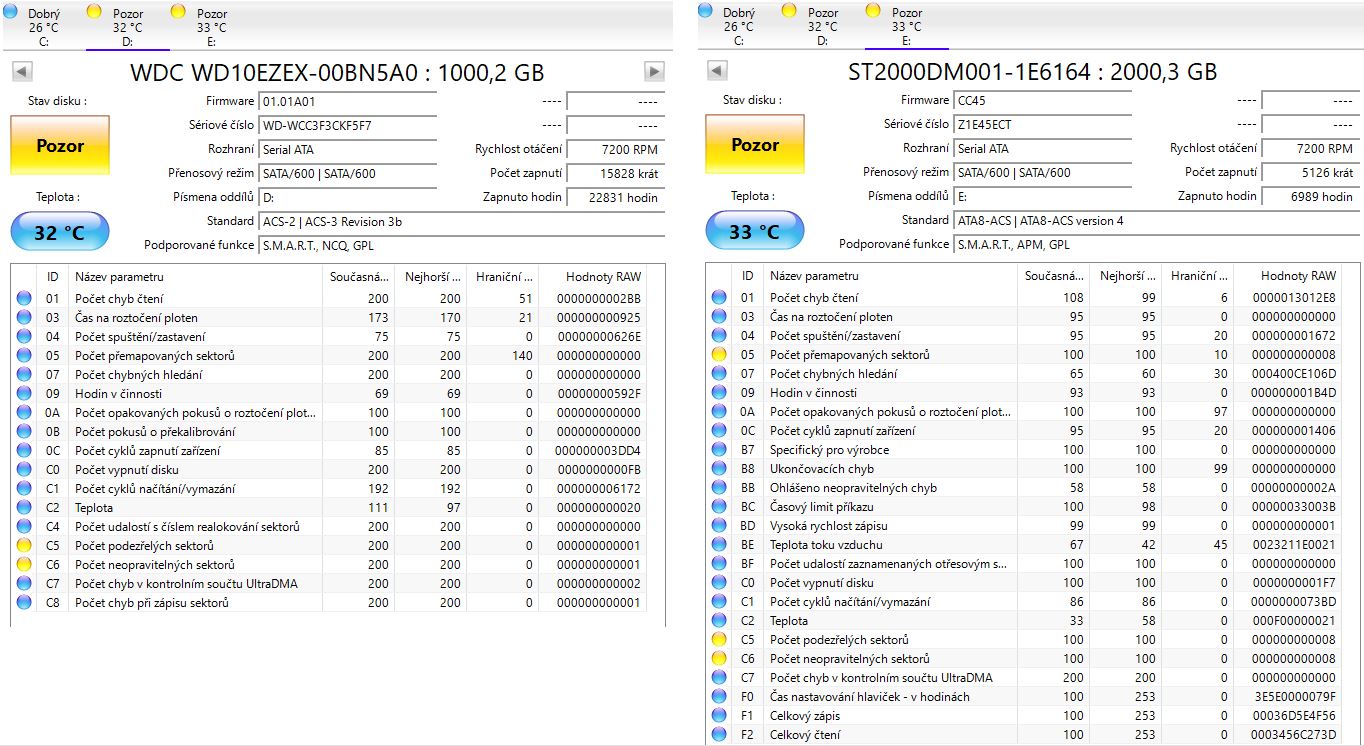Image resolution: width=1364 pixels, height=746 pixels.
Task: Click yellow status icon for ID 05 in ST2000DM001 list
Action: pyautogui.click(x=718, y=355)
